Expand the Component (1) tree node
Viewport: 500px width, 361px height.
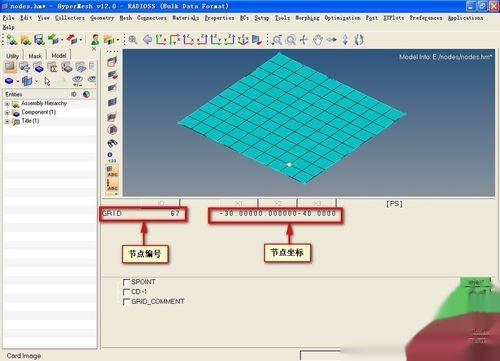click(7, 113)
